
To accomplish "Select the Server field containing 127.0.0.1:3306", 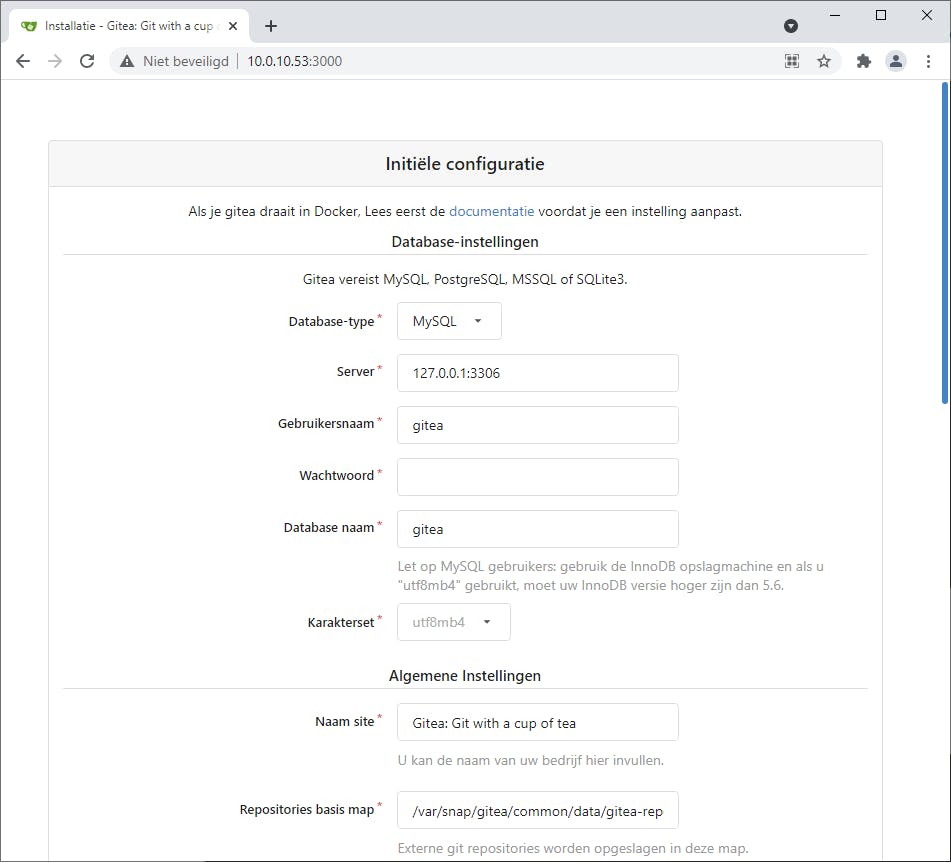I will (537, 372).
